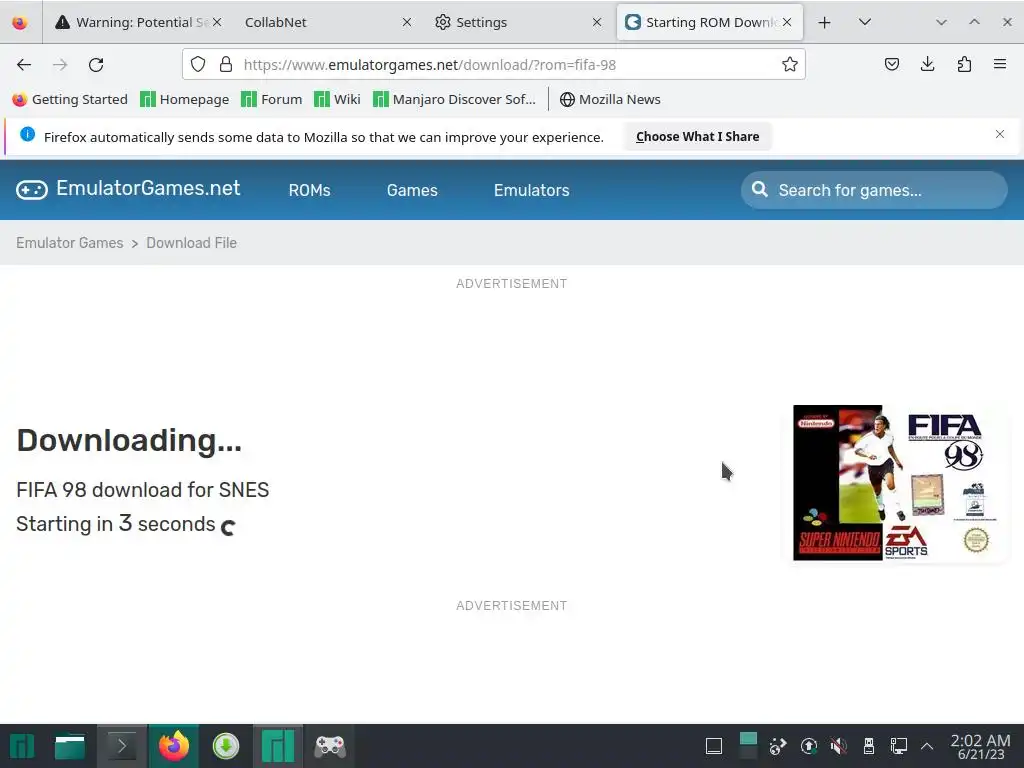The image size is (1024, 768).
Task: Click the site security padlock icon
Action: (x=226, y=64)
